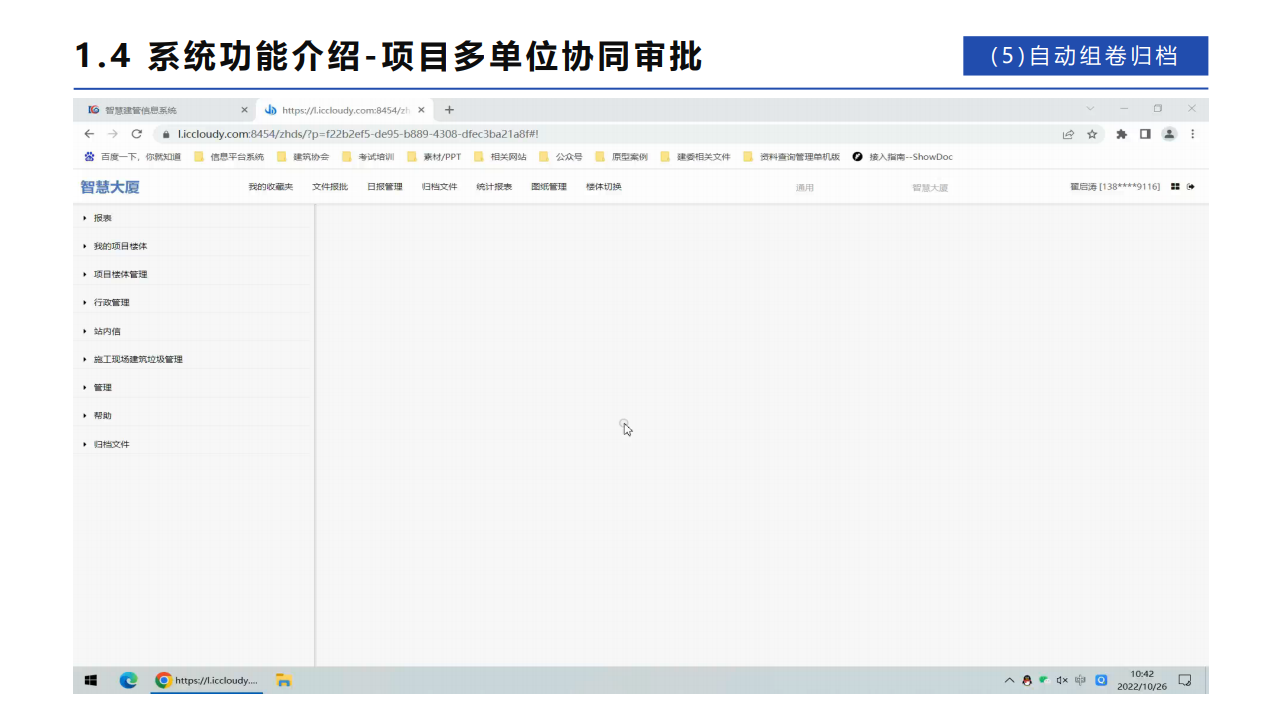Image resolution: width=1280 pixels, height=720 pixels.
Task: Launch Microsoft Edge from taskbar
Action: pyautogui.click(x=128, y=680)
